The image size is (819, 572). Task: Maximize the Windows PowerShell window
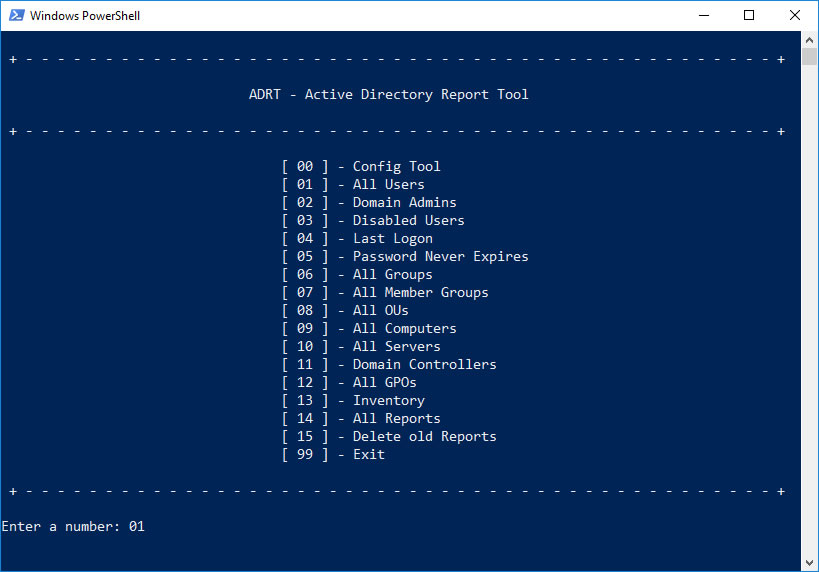pyautogui.click(x=749, y=15)
